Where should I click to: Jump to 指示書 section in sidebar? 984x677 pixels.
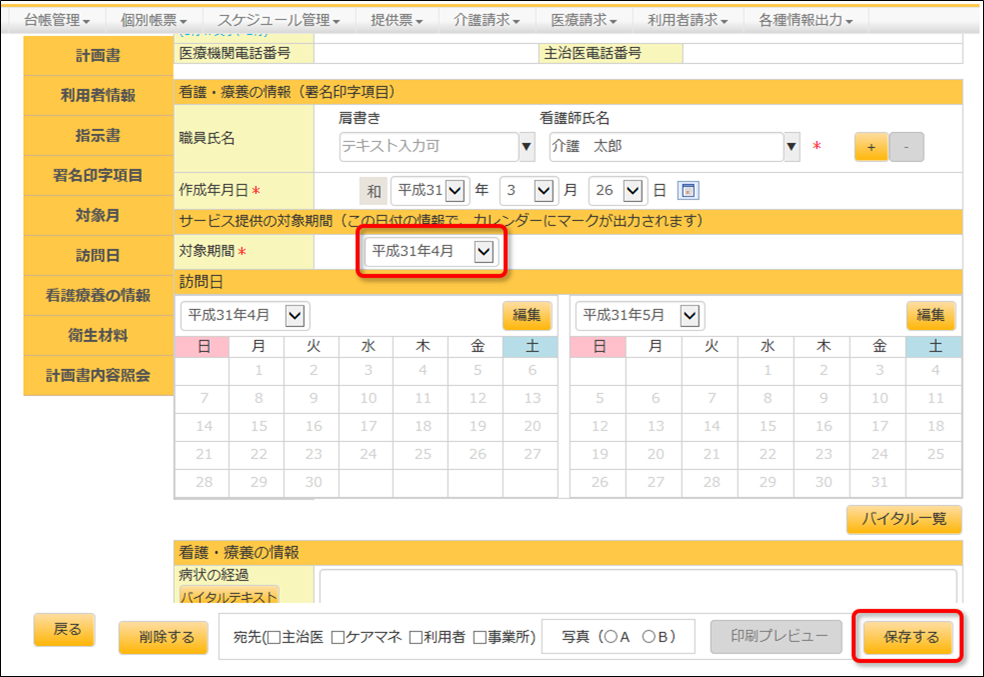click(x=98, y=136)
